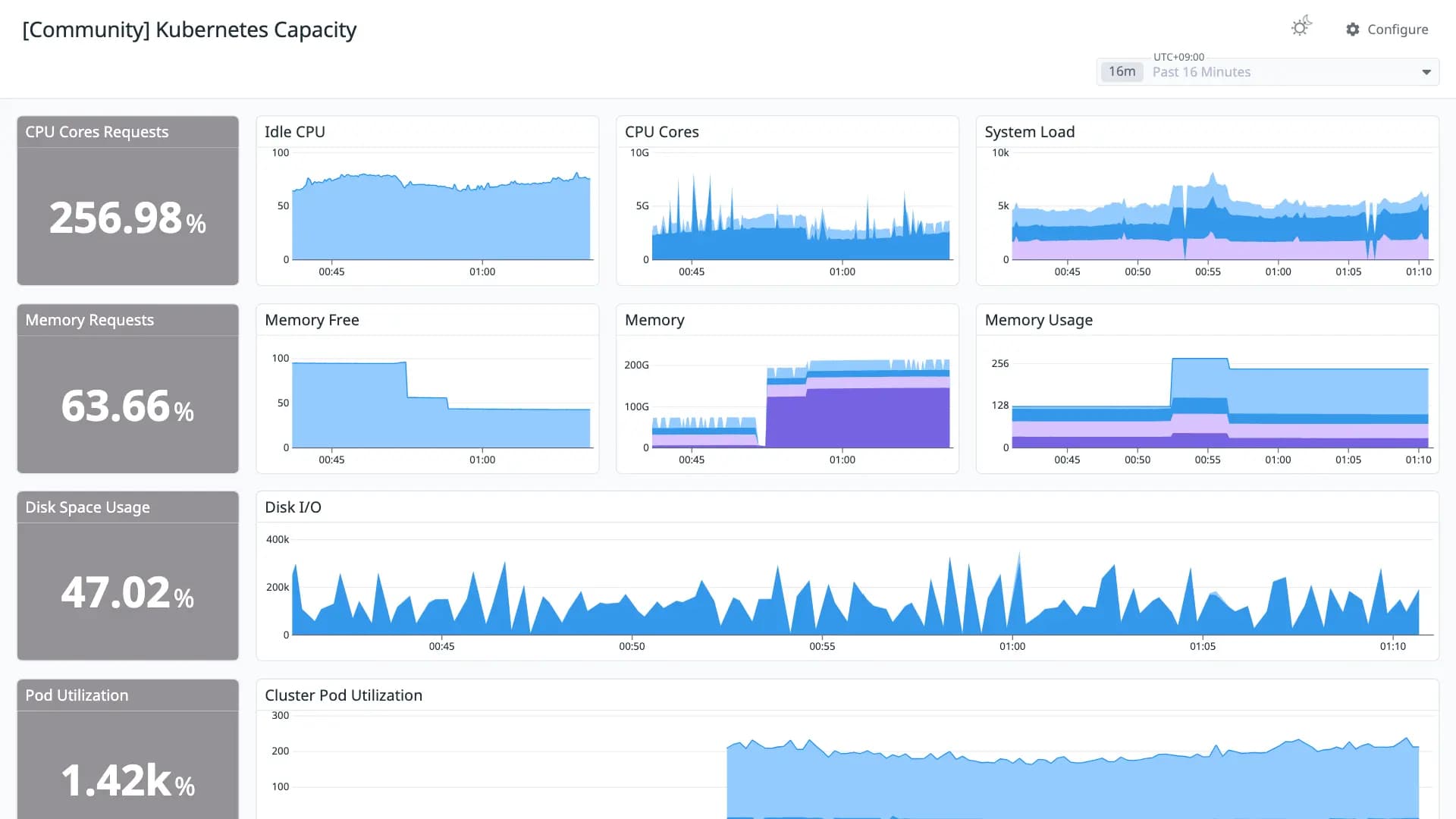Click the 01:05 tick on Memory Usage axis
This screenshot has width=1456, height=819.
click(x=1348, y=460)
